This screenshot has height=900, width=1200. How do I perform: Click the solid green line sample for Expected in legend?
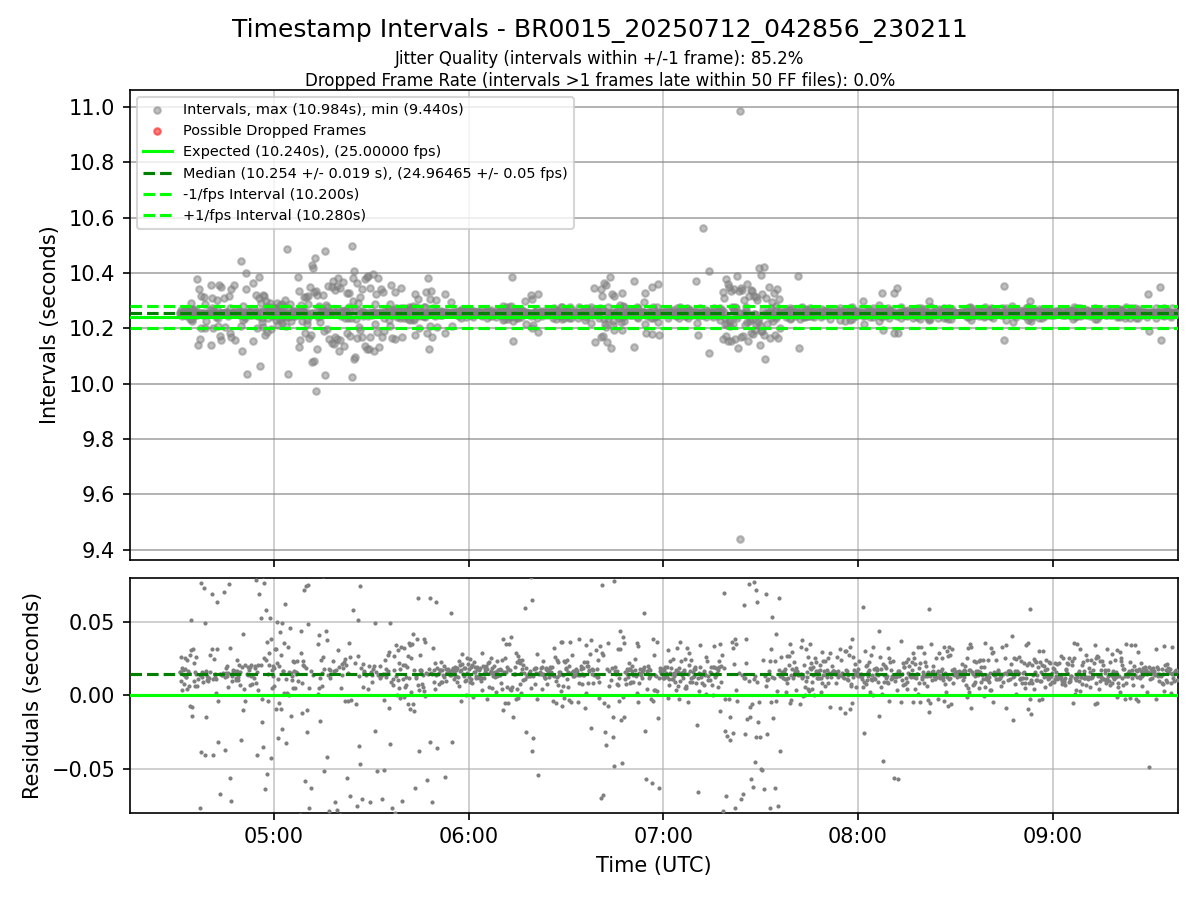(159, 152)
